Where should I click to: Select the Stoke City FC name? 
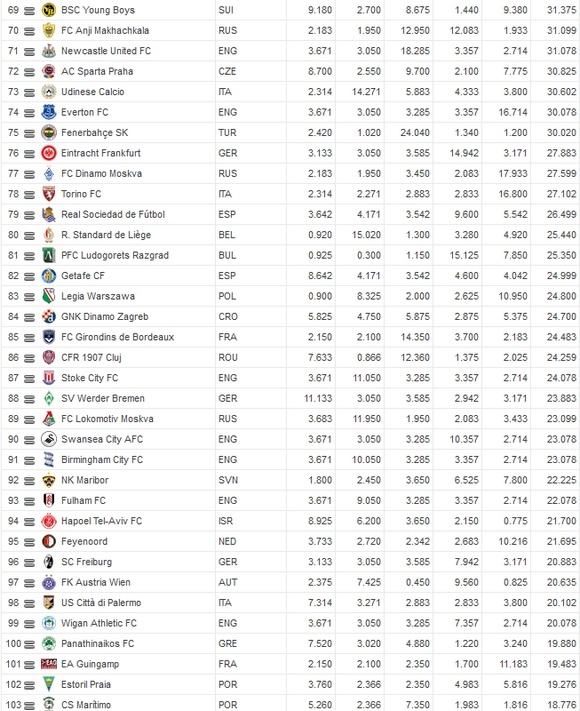pyautogui.click(x=89, y=378)
